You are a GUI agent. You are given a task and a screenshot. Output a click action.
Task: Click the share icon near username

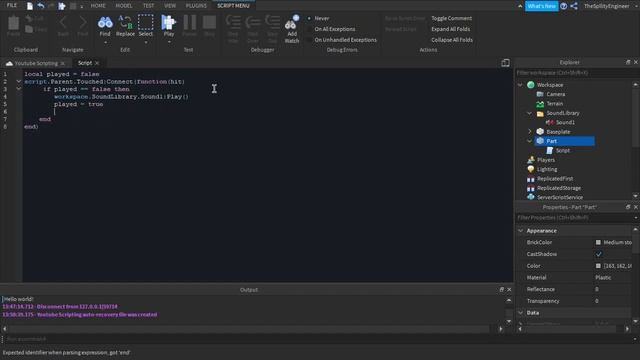[574, 6]
